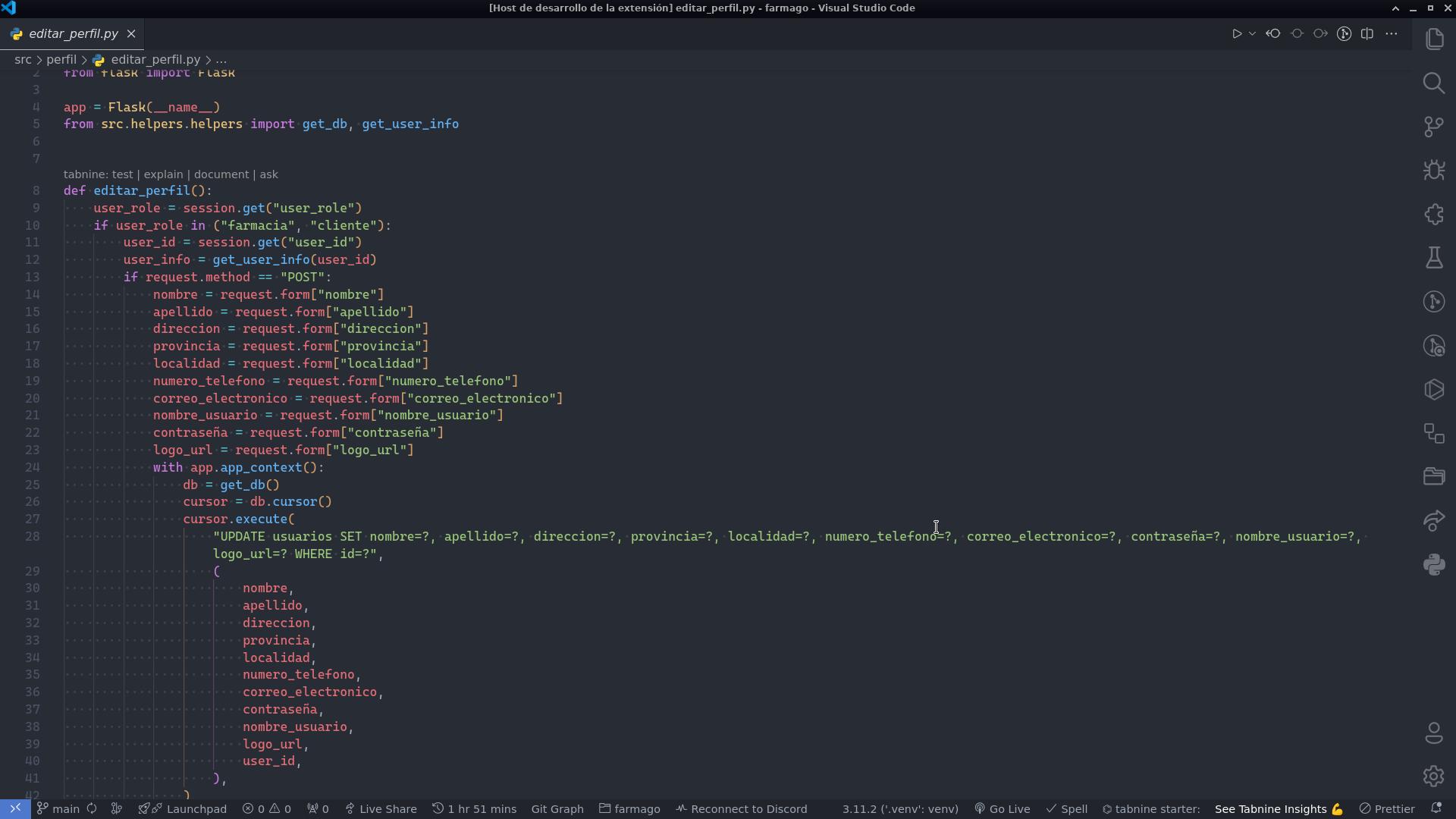The width and height of the screenshot is (1456, 819).
Task: Click Go Live in status bar
Action: point(1003,809)
